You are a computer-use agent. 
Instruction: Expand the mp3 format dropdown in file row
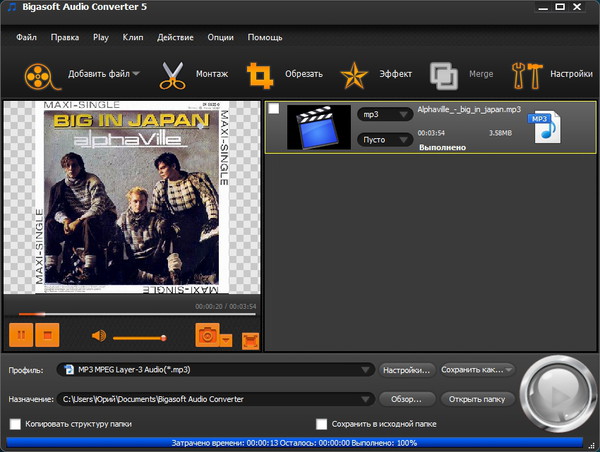(x=385, y=114)
